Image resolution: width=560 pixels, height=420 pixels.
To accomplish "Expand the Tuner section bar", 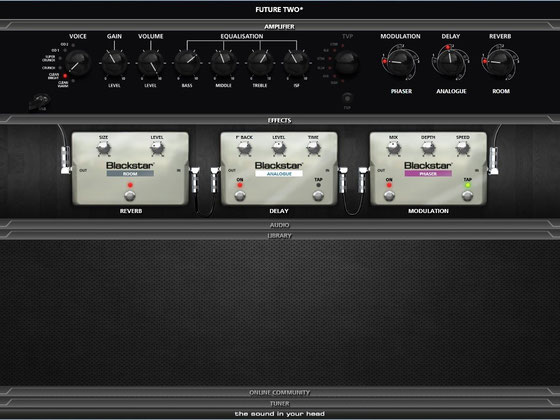I will point(280,403).
